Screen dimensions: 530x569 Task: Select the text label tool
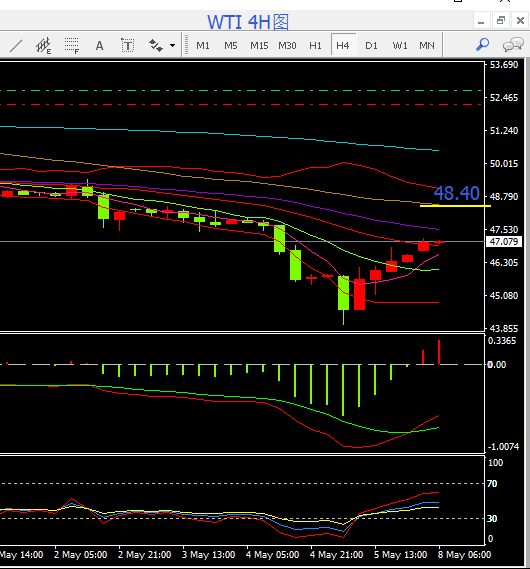[127, 46]
